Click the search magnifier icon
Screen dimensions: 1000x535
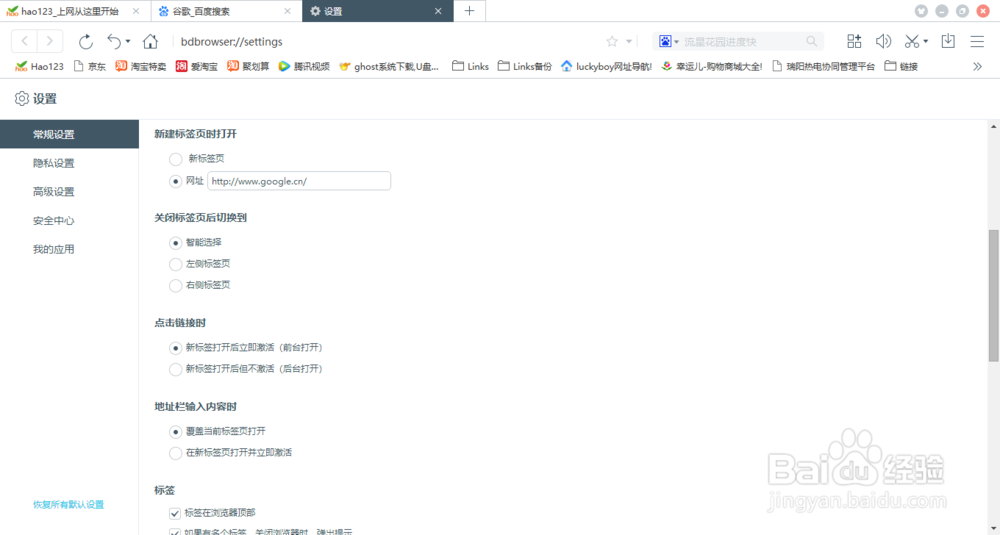[x=811, y=41]
